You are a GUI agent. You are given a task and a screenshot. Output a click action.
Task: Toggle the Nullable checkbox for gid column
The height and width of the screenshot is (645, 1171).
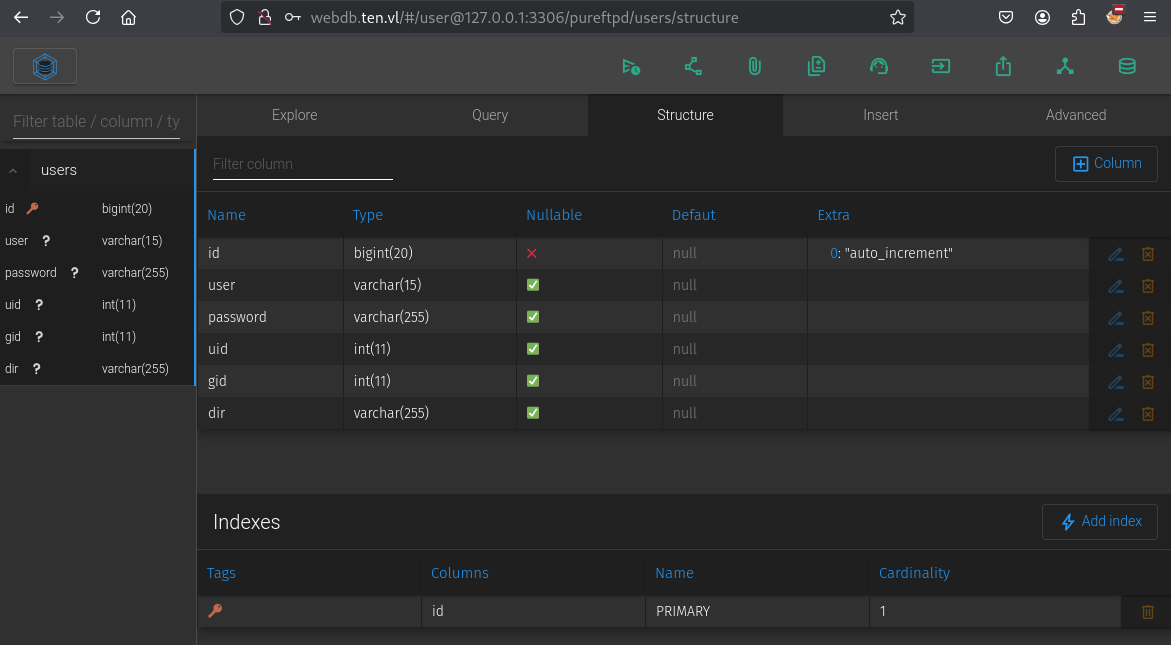pyautogui.click(x=532, y=381)
